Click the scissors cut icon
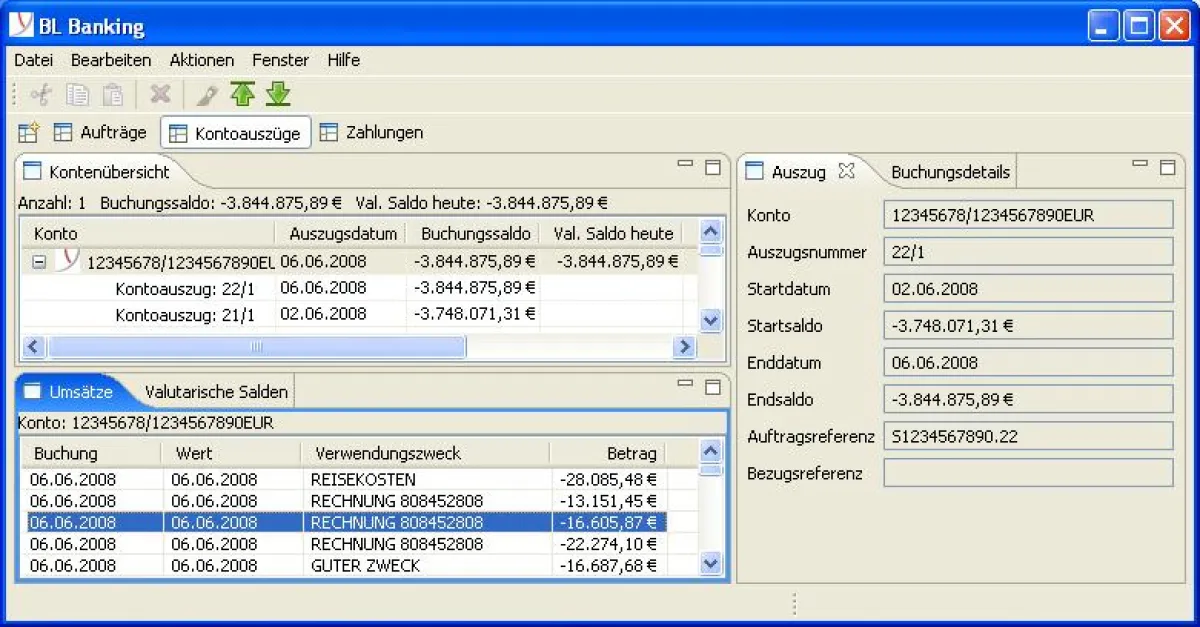 coord(41,95)
